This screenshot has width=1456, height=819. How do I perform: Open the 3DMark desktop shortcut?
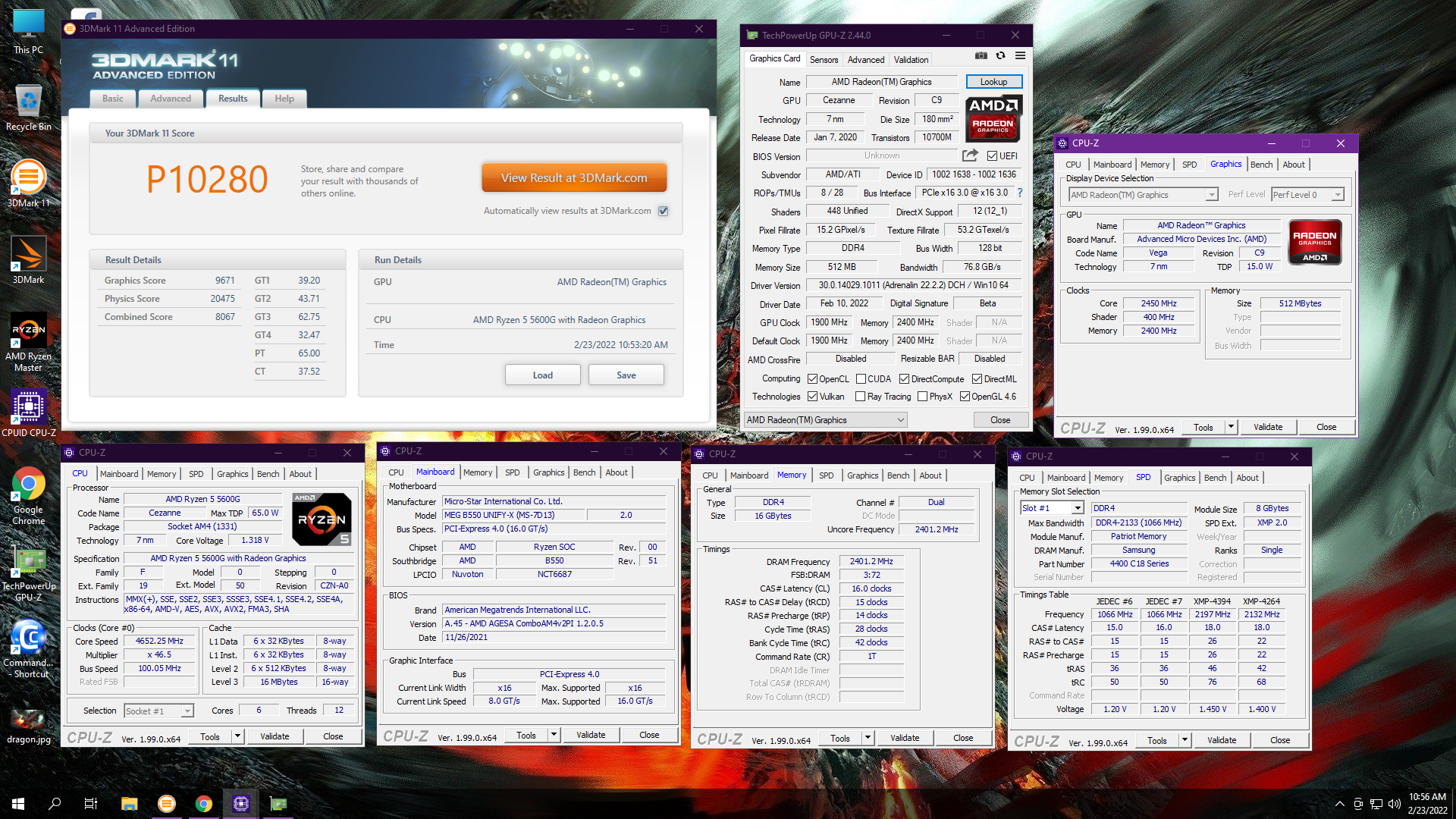point(28,260)
